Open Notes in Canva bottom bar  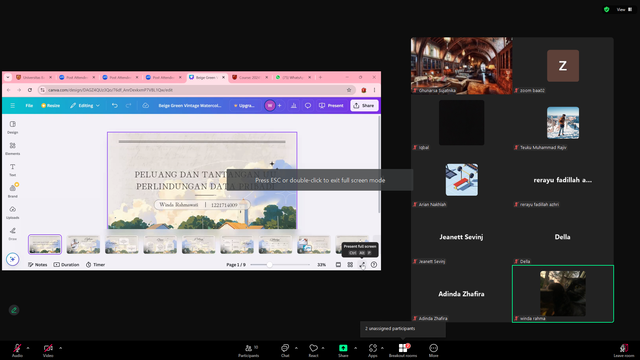coord(38,264)
